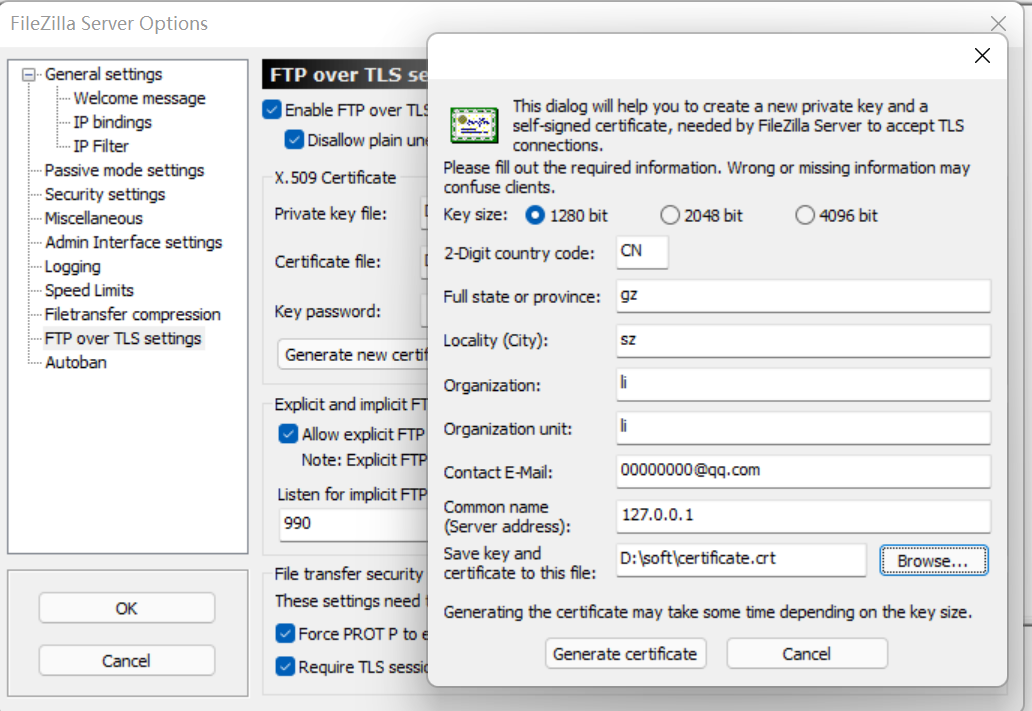Image resolution: width=1032 pixels, height=711 pixels.
Task: Open Filetransfer compression settings page
Action: [x=132, y=315]
